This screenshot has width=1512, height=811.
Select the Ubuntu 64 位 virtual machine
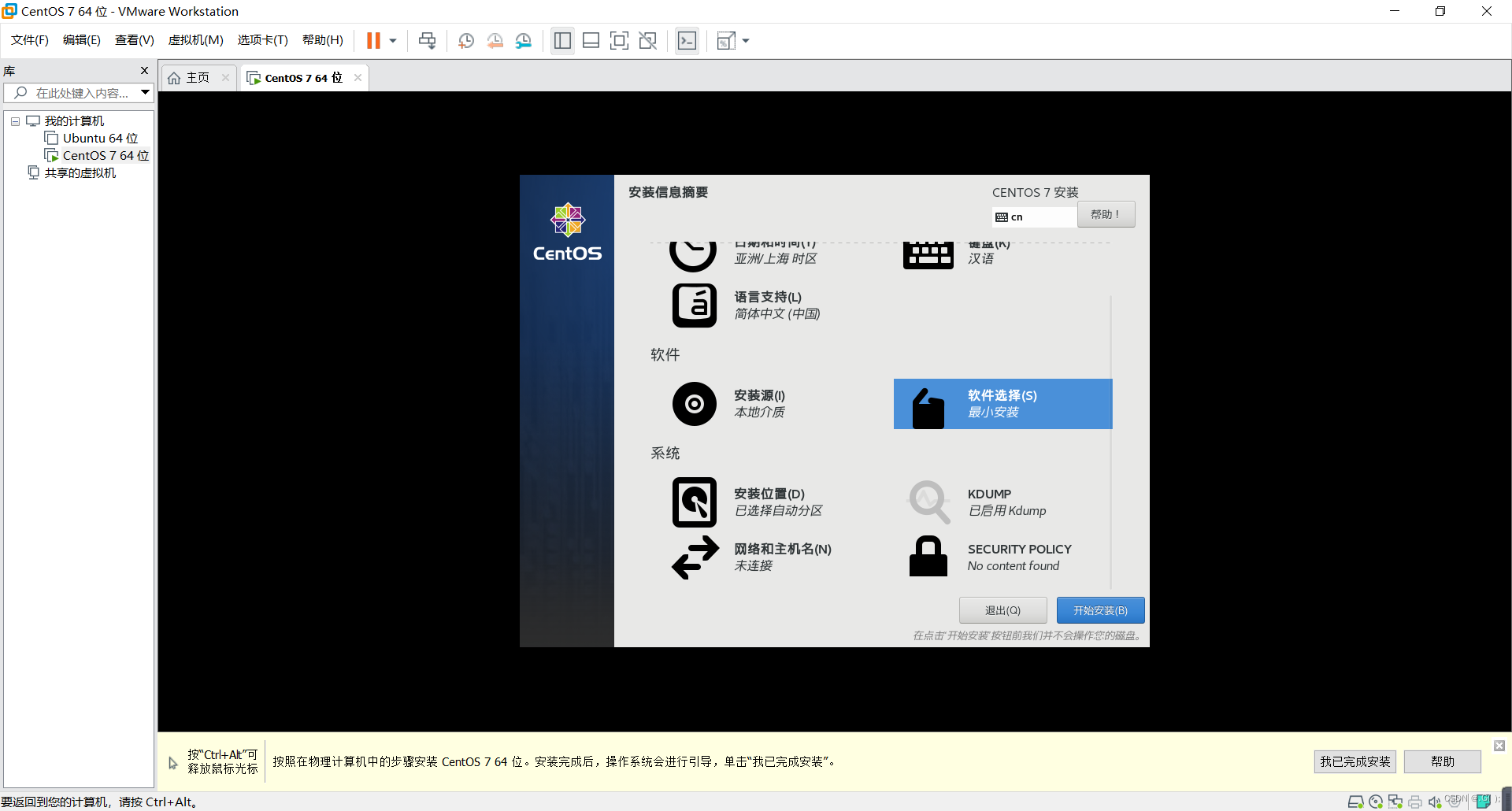click(x=100, y=139)
